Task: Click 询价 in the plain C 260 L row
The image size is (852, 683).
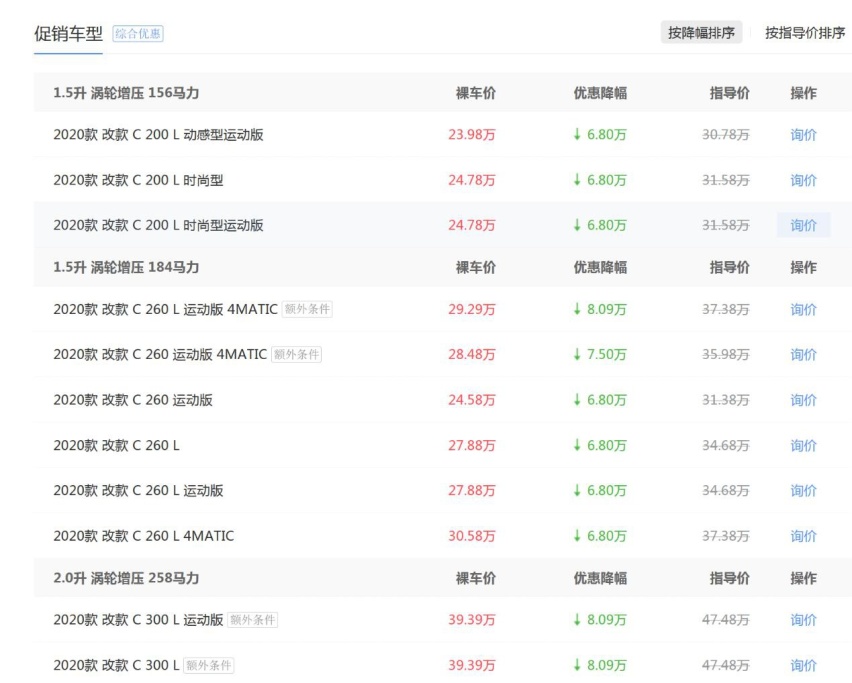Action: pos(803,446)
